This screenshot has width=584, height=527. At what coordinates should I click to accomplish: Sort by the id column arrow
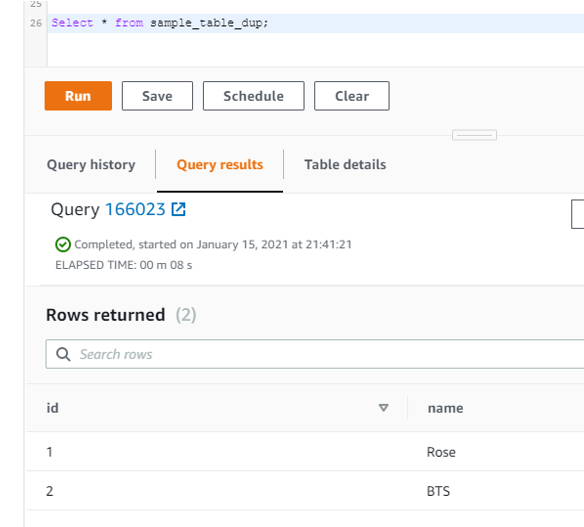click(384, 408)
